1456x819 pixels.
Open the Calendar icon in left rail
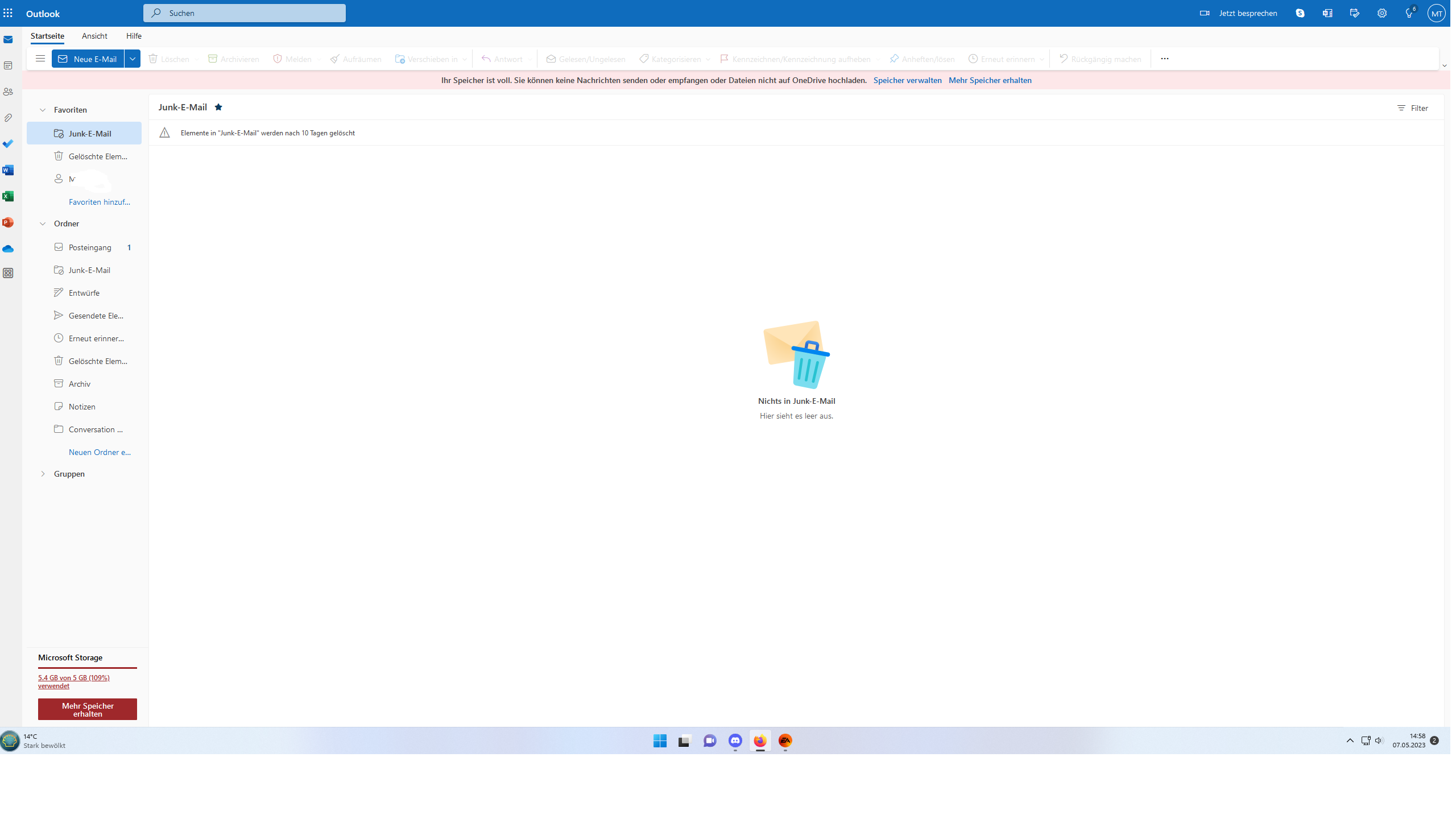(8, 66)
